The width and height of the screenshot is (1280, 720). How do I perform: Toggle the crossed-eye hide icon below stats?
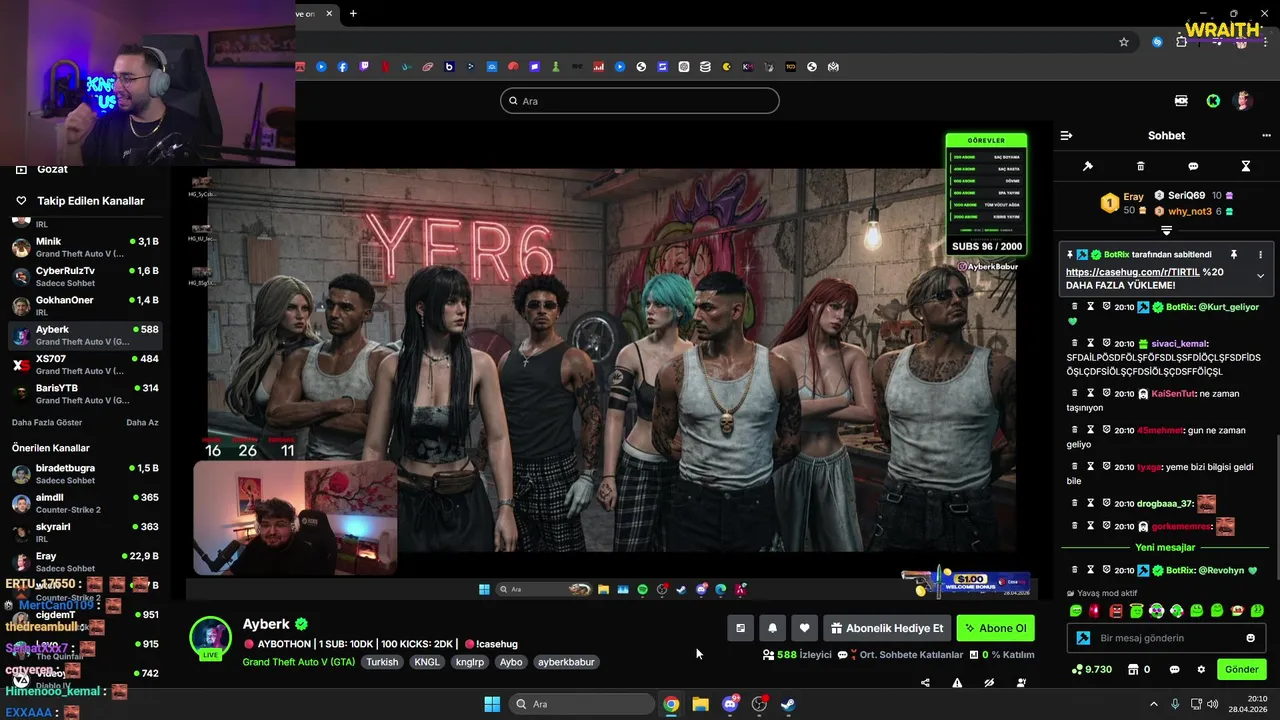989,683
